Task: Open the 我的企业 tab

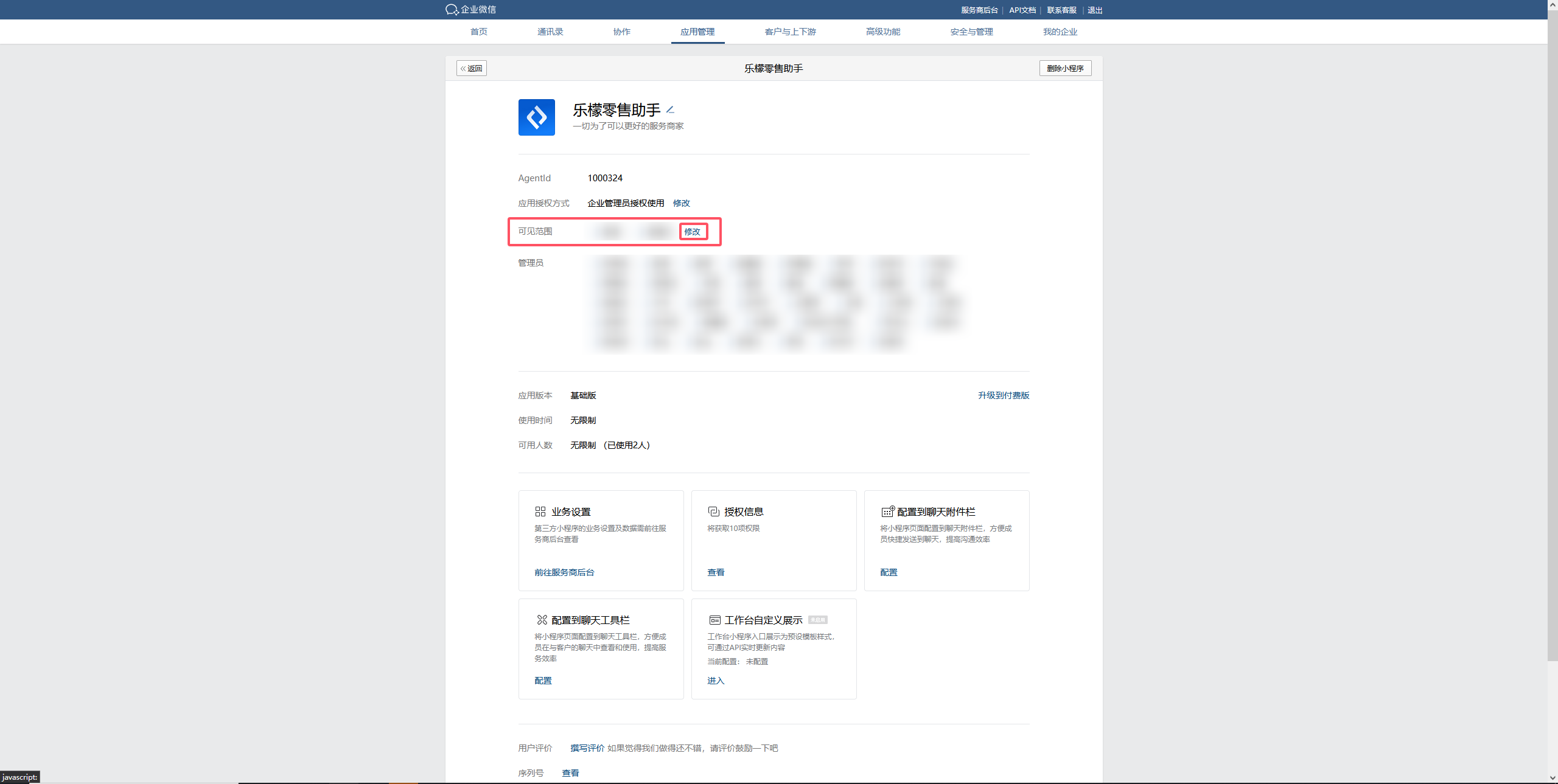Action: (1060, 32)
